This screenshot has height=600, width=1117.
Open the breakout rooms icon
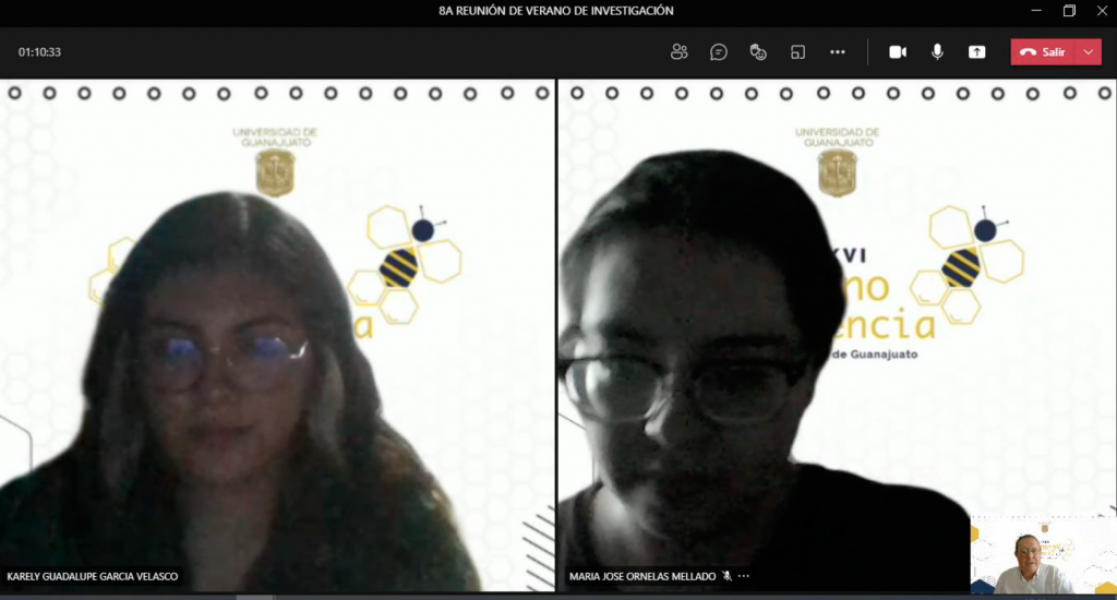pos(798,52)
